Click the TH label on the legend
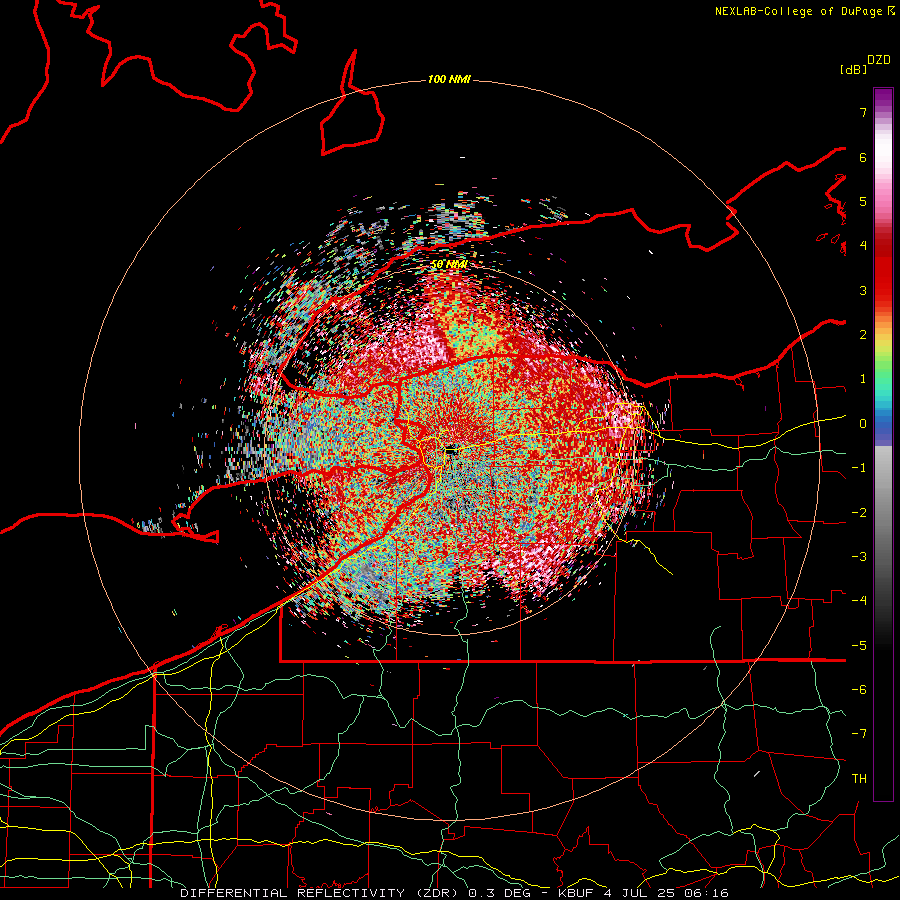 tap(859, 779)
